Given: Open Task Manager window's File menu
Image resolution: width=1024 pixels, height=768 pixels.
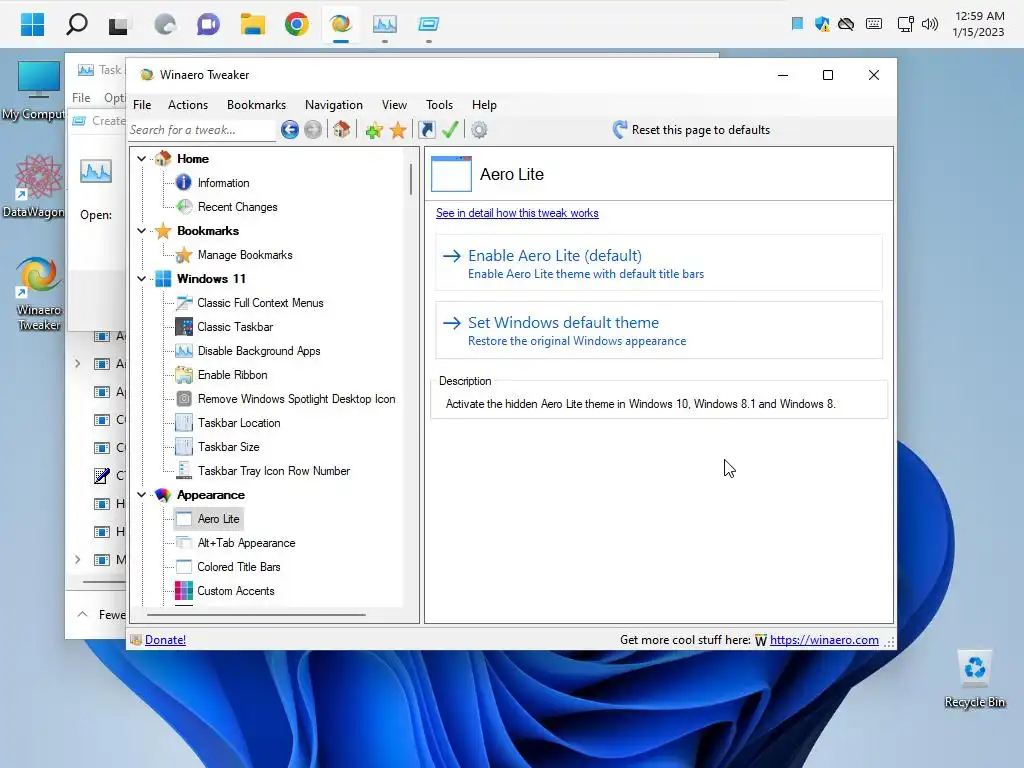Looking at the screenshot, I should 81,98.
